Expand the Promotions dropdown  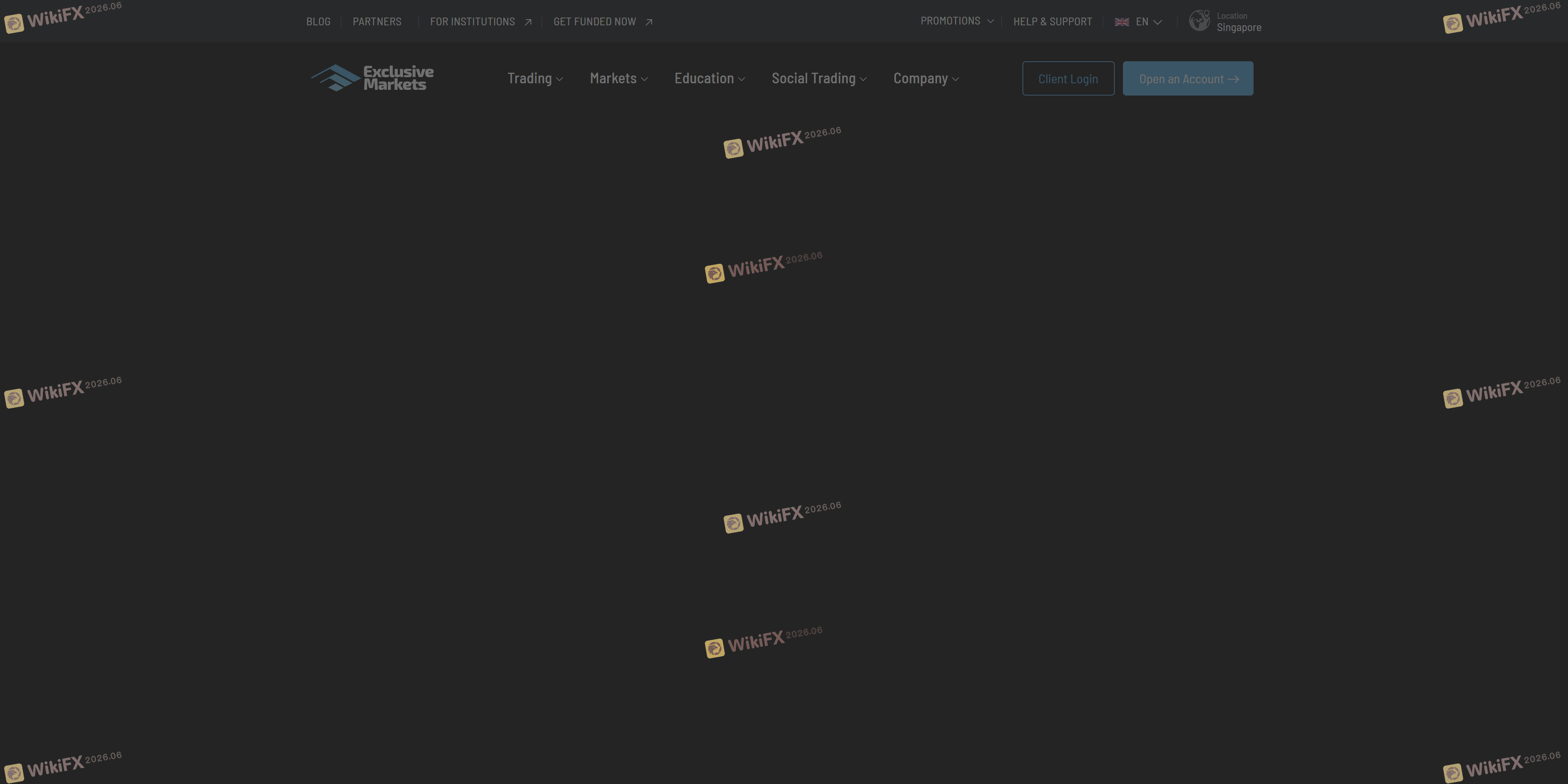957,21
